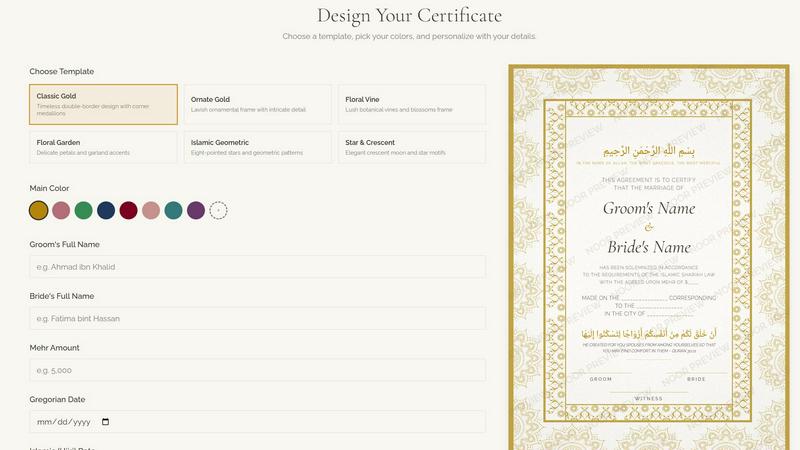Pick the green main color swatch
Screen dimensions: 800x450
coord(84,210)
